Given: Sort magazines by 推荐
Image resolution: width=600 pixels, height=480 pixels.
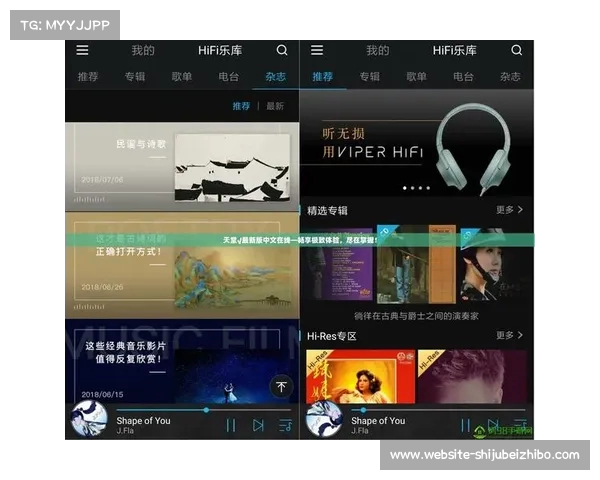Looking at the screenshot, I should [x=241, y=106].
